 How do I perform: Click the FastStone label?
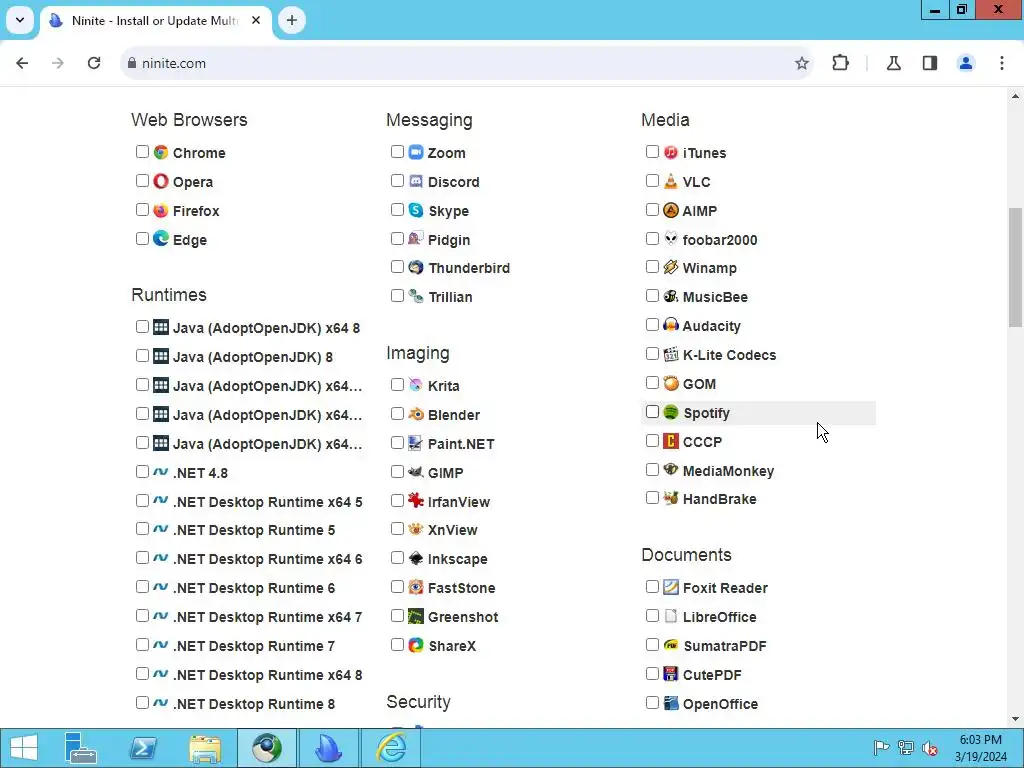coord(461,588)
